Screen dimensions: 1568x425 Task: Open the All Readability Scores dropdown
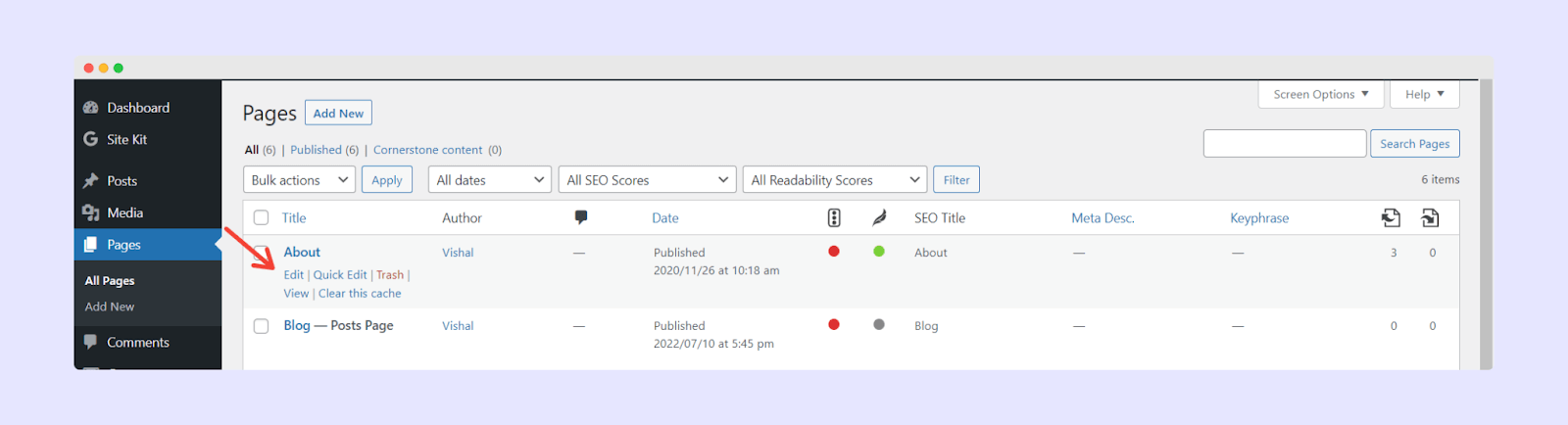tap(835, 180)
